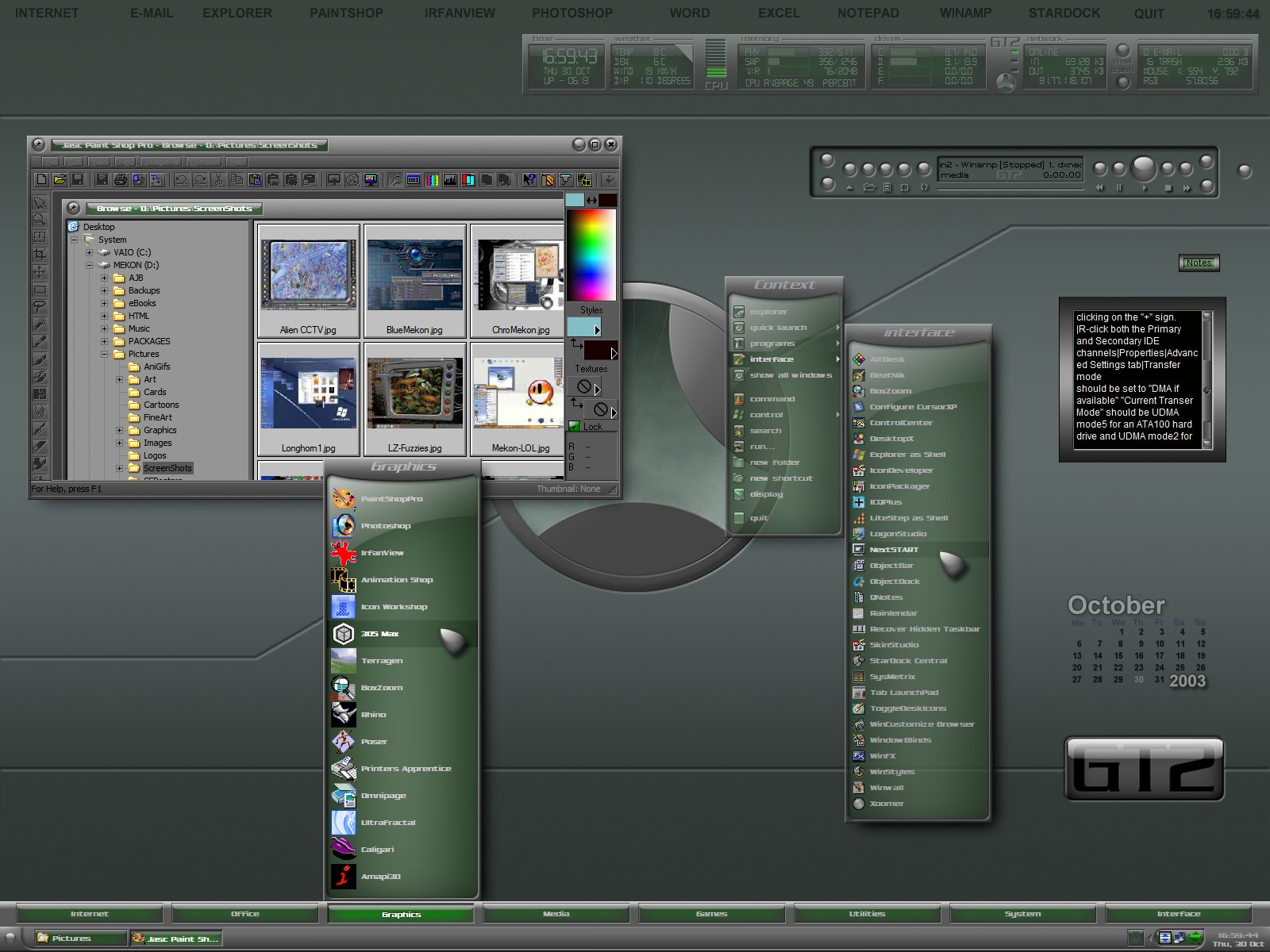The width and height of the screenshot is (1270, 952).
Task: Collapse the Pictures folder node
Action: pos(104,354)
